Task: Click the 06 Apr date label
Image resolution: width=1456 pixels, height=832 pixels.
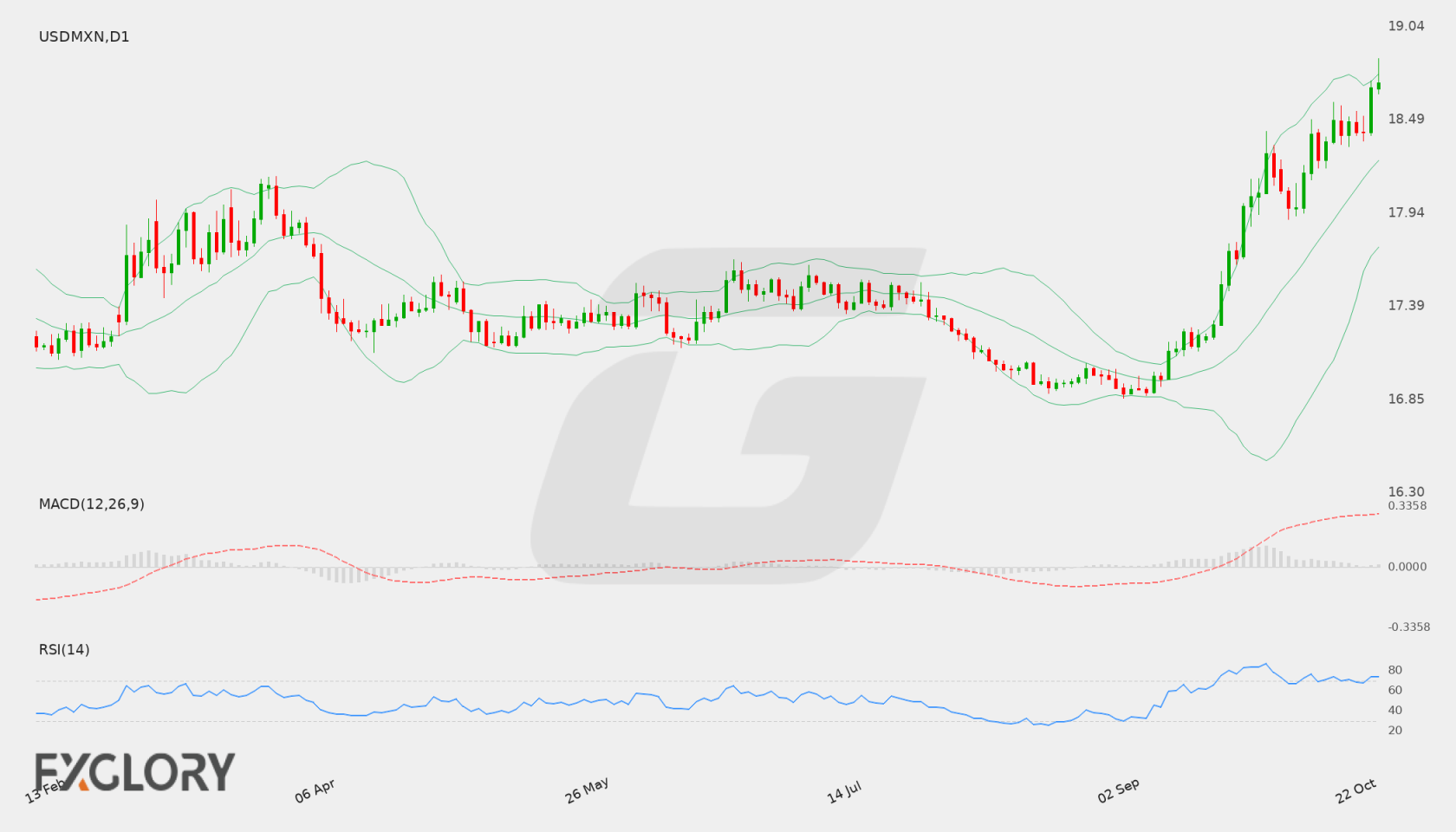Action: pyautogui.click(x=315, y=790)
